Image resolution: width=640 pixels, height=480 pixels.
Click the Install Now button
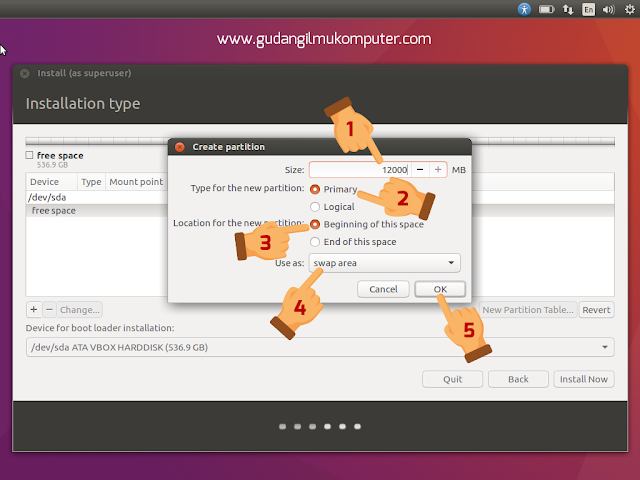click(584, 379)
